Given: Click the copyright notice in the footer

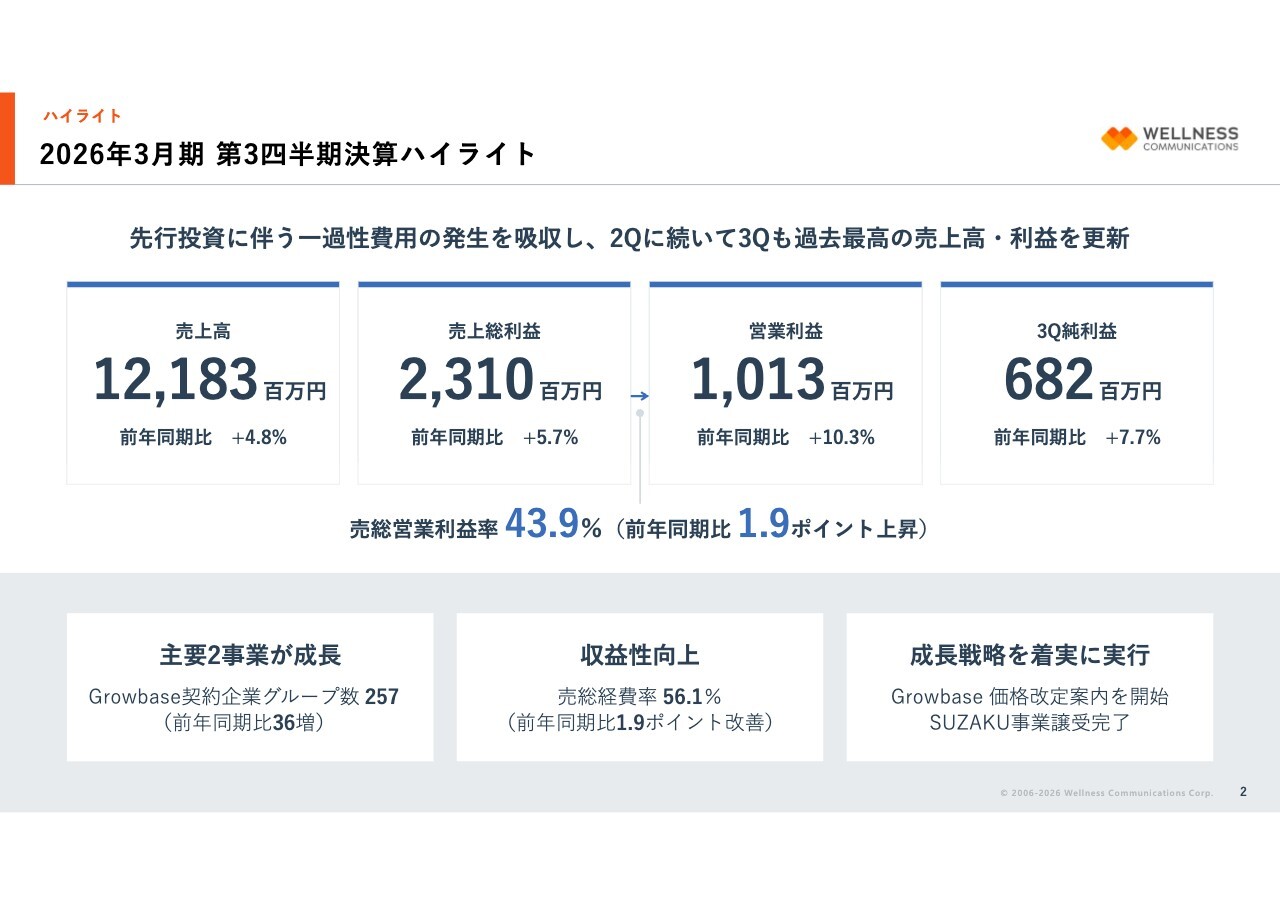Looking at the screenshot, I should pos(1107,791).
